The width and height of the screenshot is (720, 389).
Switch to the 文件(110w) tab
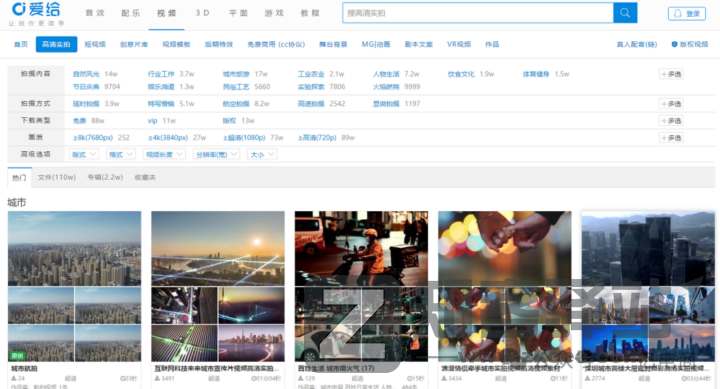coord(57,177)
